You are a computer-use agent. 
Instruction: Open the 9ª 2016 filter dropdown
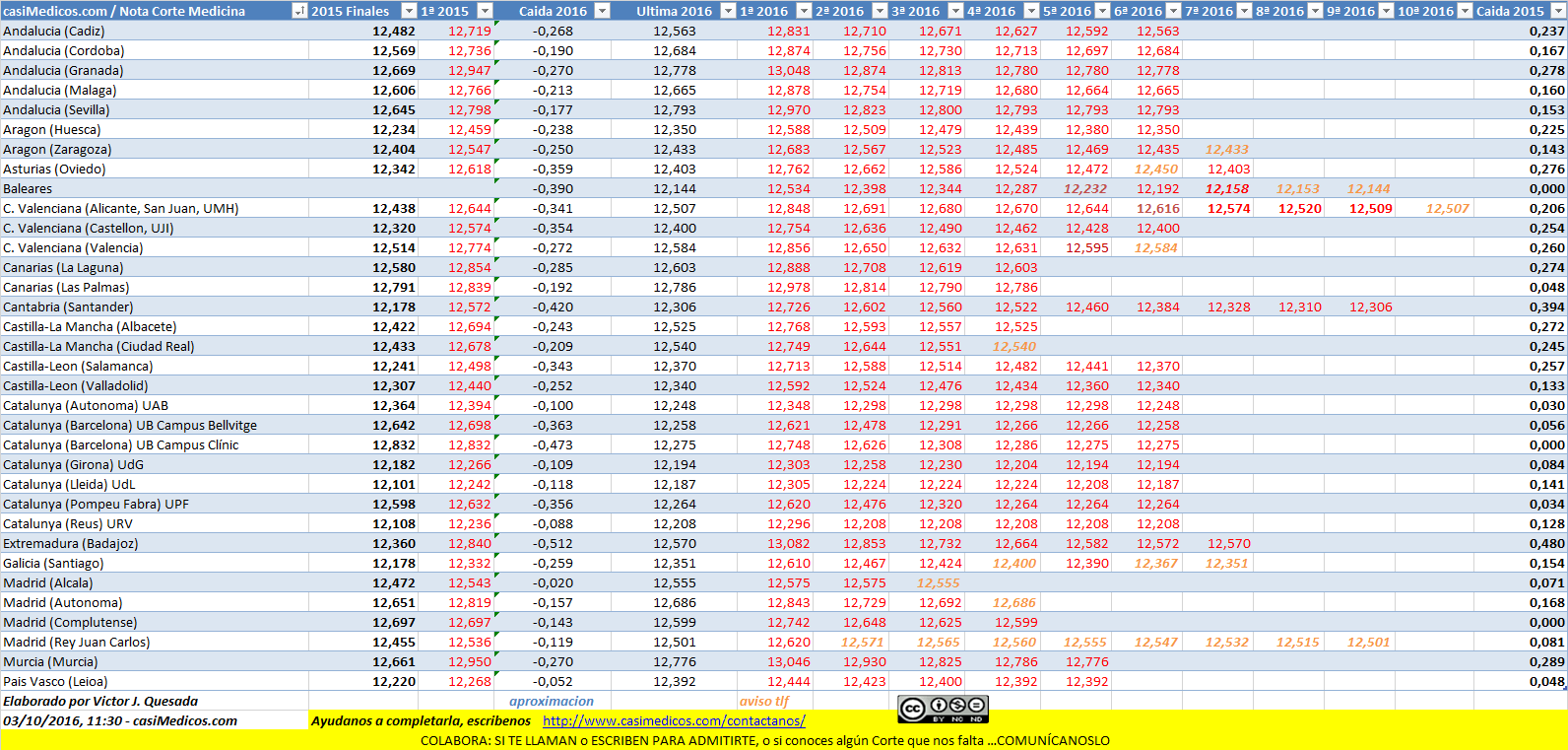click(x=1386, y=11)
